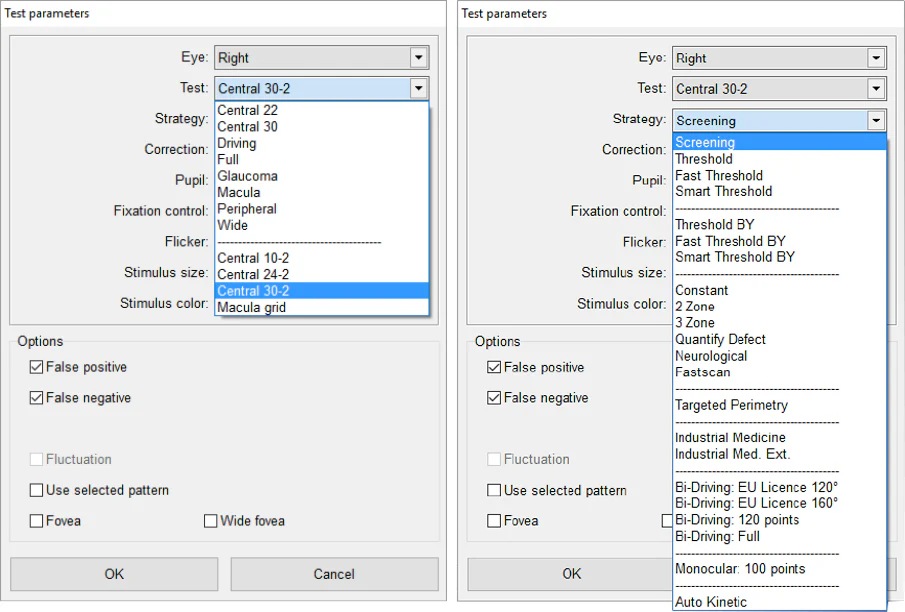
Task: Open Eye dropdown in left dialog
Action: (x=321, y=58)
